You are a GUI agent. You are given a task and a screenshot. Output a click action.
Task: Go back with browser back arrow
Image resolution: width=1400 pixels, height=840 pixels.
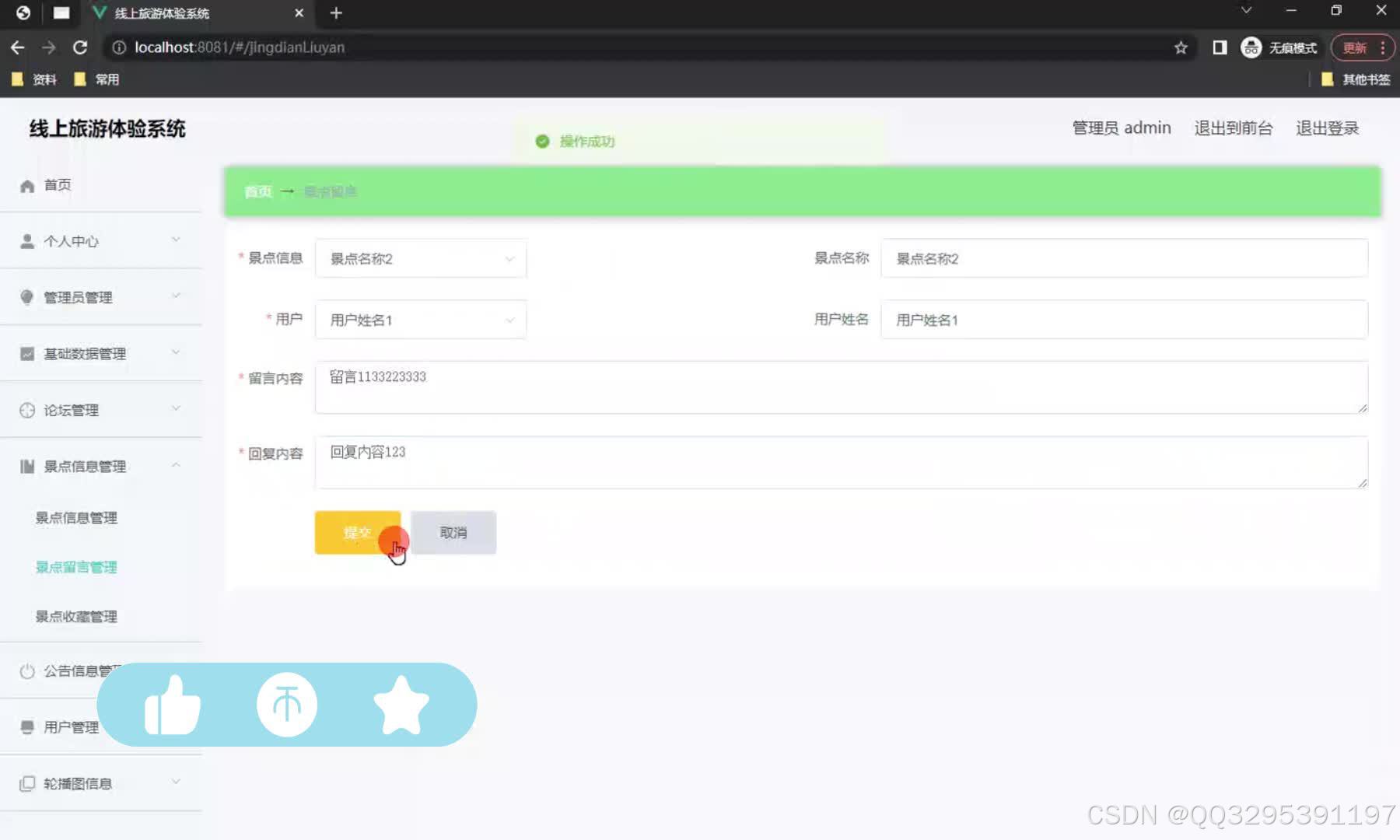click(17, 47)
